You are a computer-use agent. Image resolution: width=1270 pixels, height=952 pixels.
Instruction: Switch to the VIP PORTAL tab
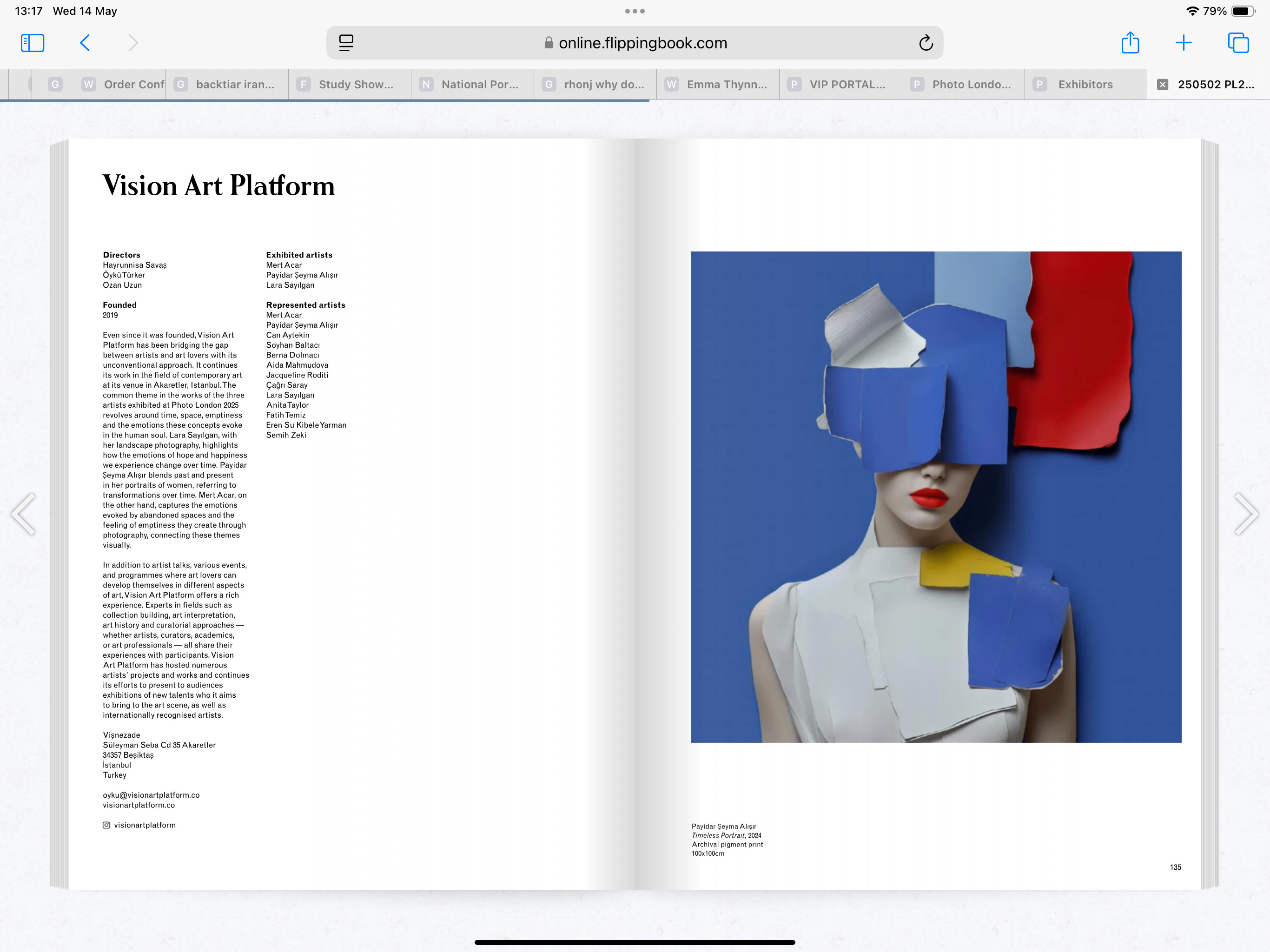click(841, 85)
